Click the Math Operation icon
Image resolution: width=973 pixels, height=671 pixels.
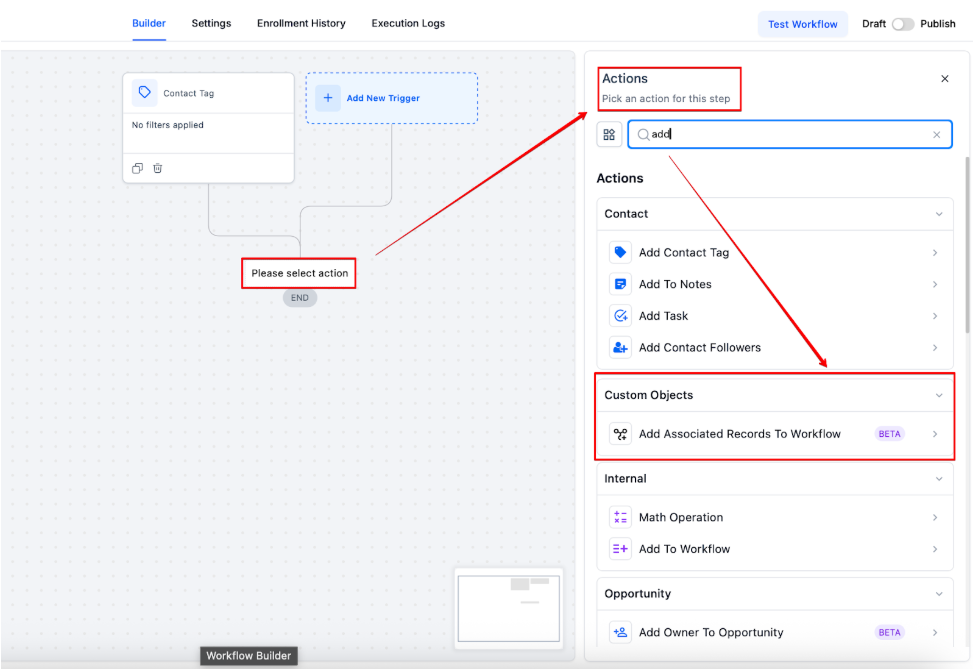click(x=620, y=518)
